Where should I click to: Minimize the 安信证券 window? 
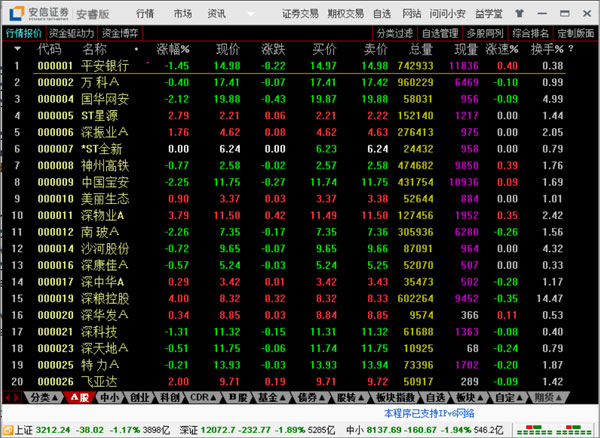coord(542,14)
